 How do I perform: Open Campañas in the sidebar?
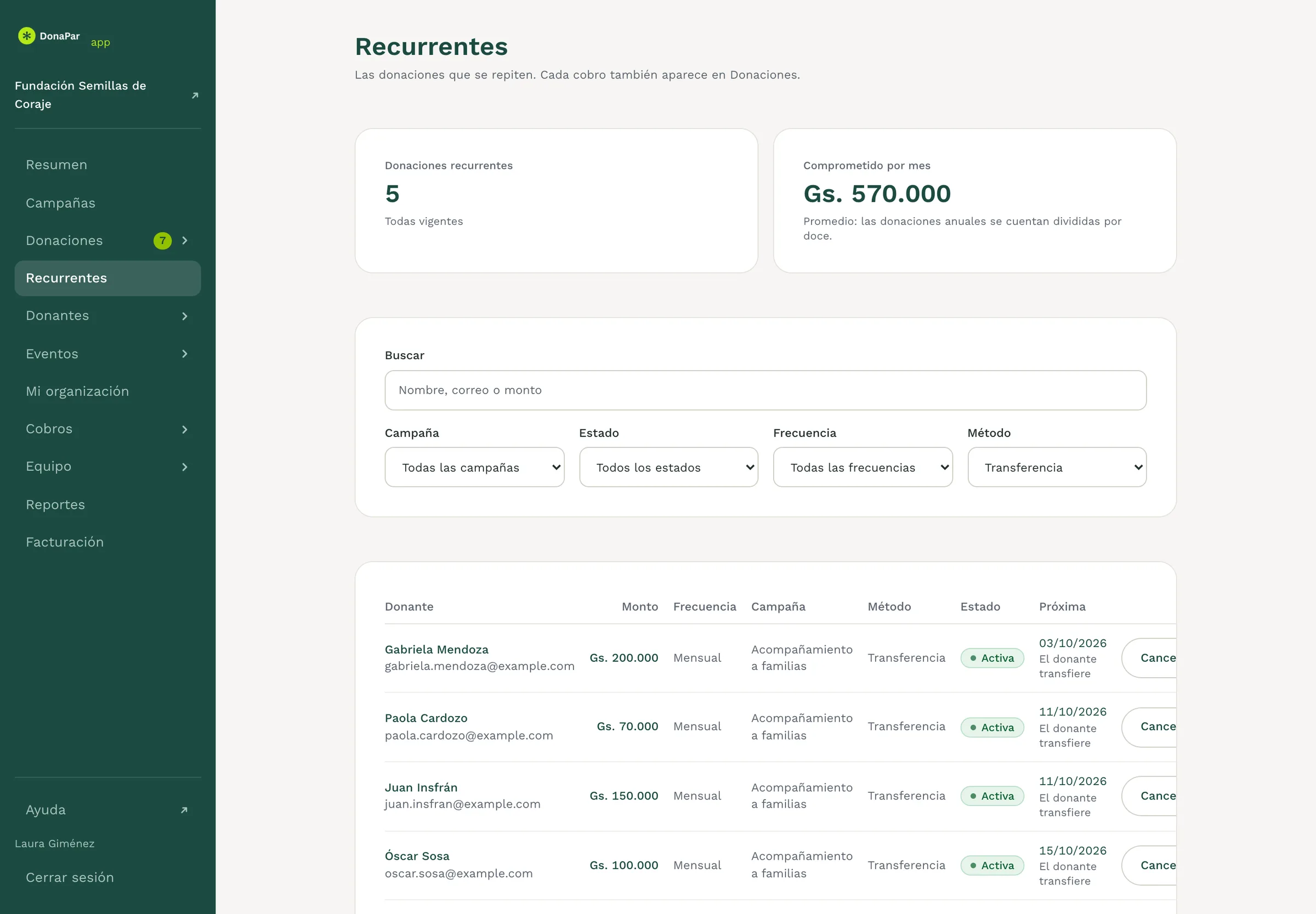[x=107, y=203]
